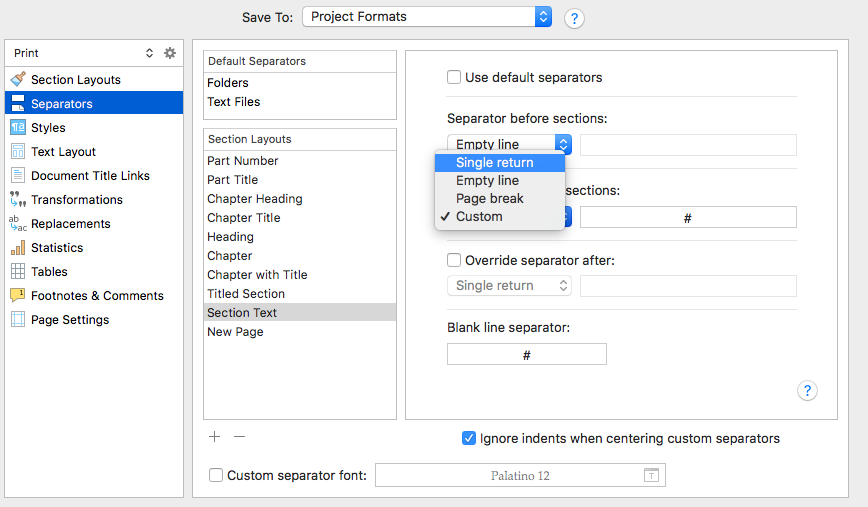Click the Tables grid icon
This screenshot has height=507, width=868.
[17, 272]
